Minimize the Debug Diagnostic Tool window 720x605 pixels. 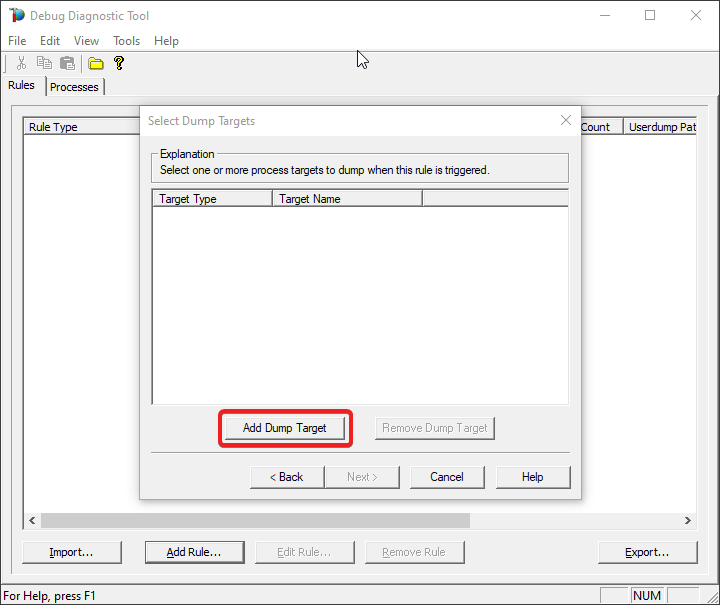point(605,15)
